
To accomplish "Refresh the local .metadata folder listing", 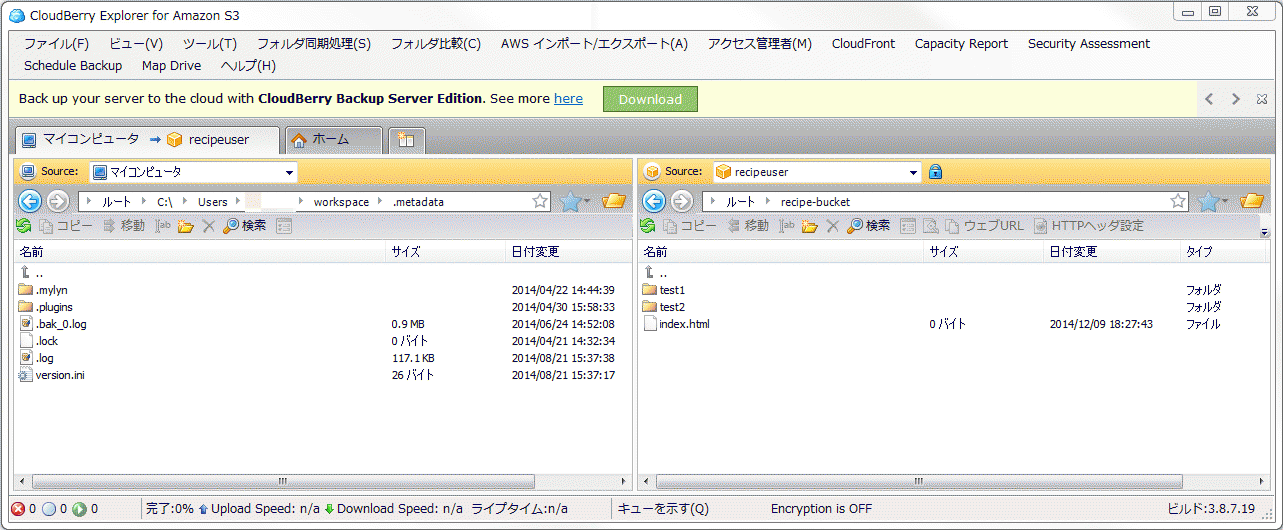I will [x=25, y=226].
